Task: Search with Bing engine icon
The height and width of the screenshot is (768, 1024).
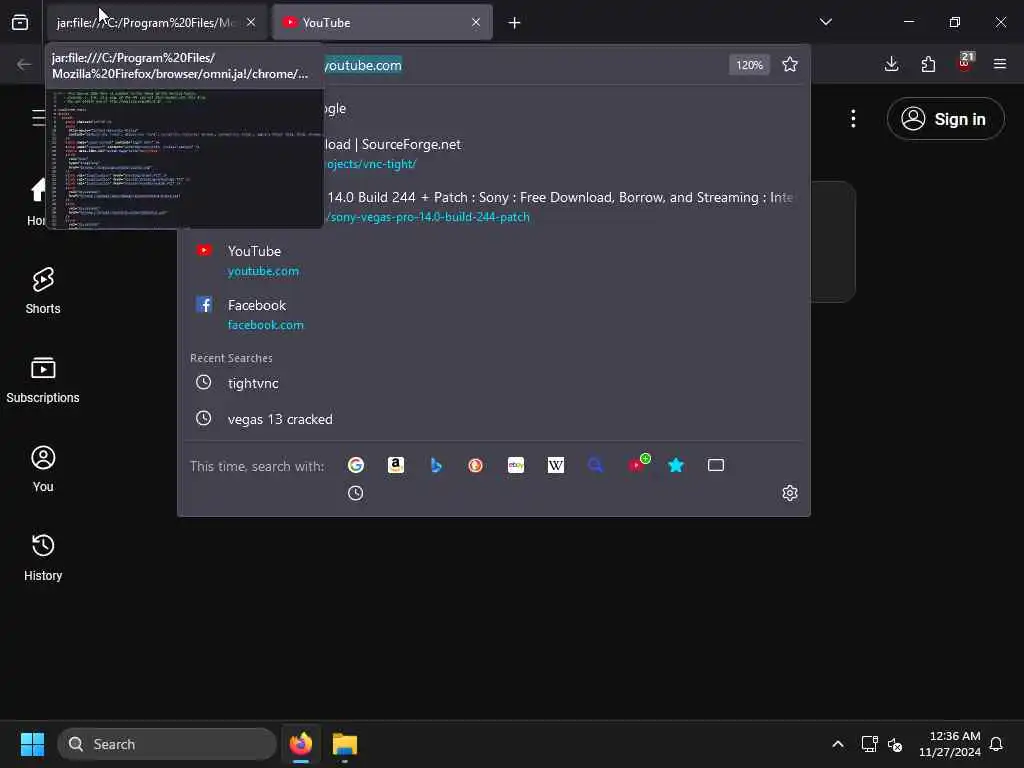Action: (x=436, y=465)
